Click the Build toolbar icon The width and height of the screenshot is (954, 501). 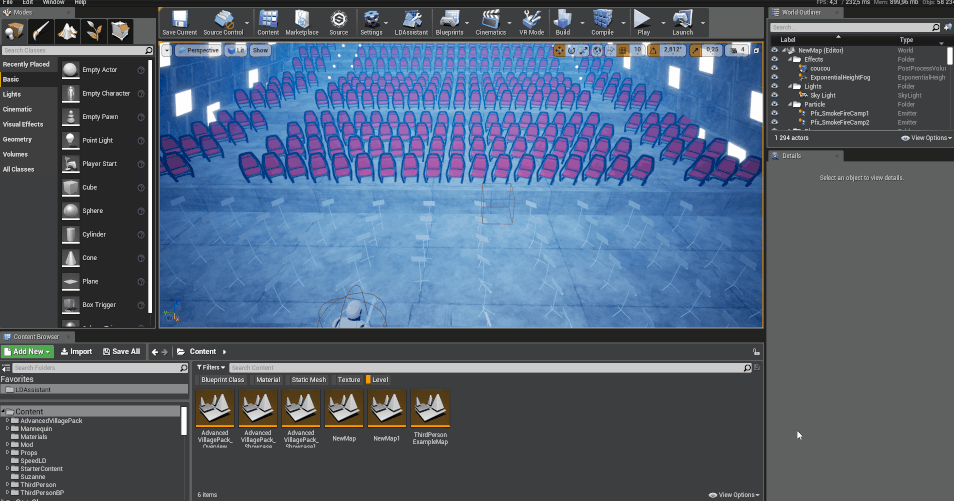point(563,23)
